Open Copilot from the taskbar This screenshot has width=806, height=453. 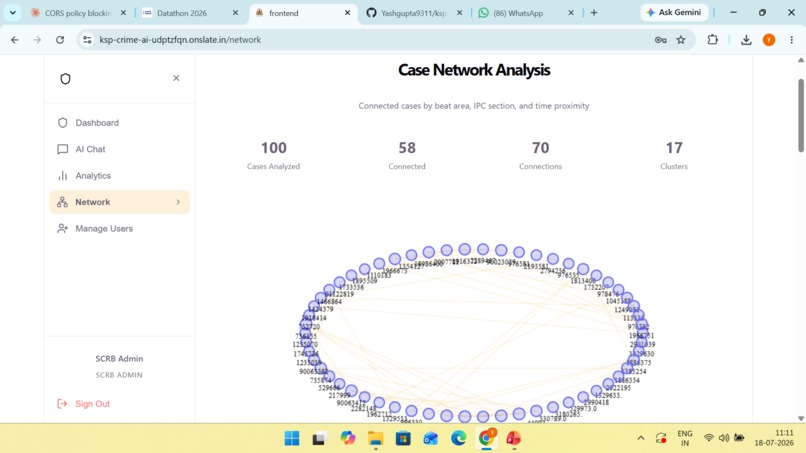347,438
